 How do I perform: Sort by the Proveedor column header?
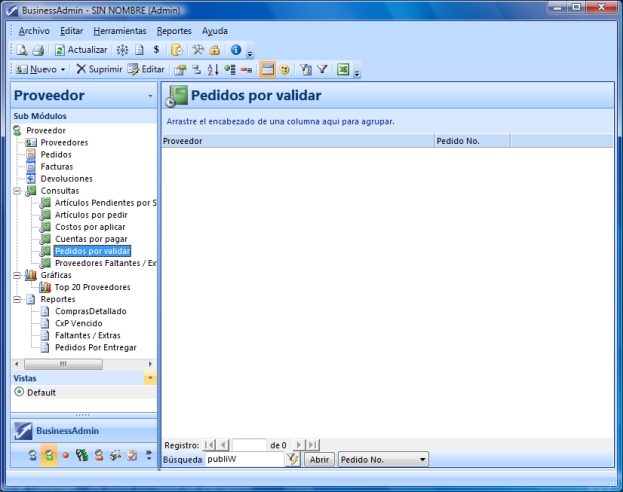tap(296, 141)
